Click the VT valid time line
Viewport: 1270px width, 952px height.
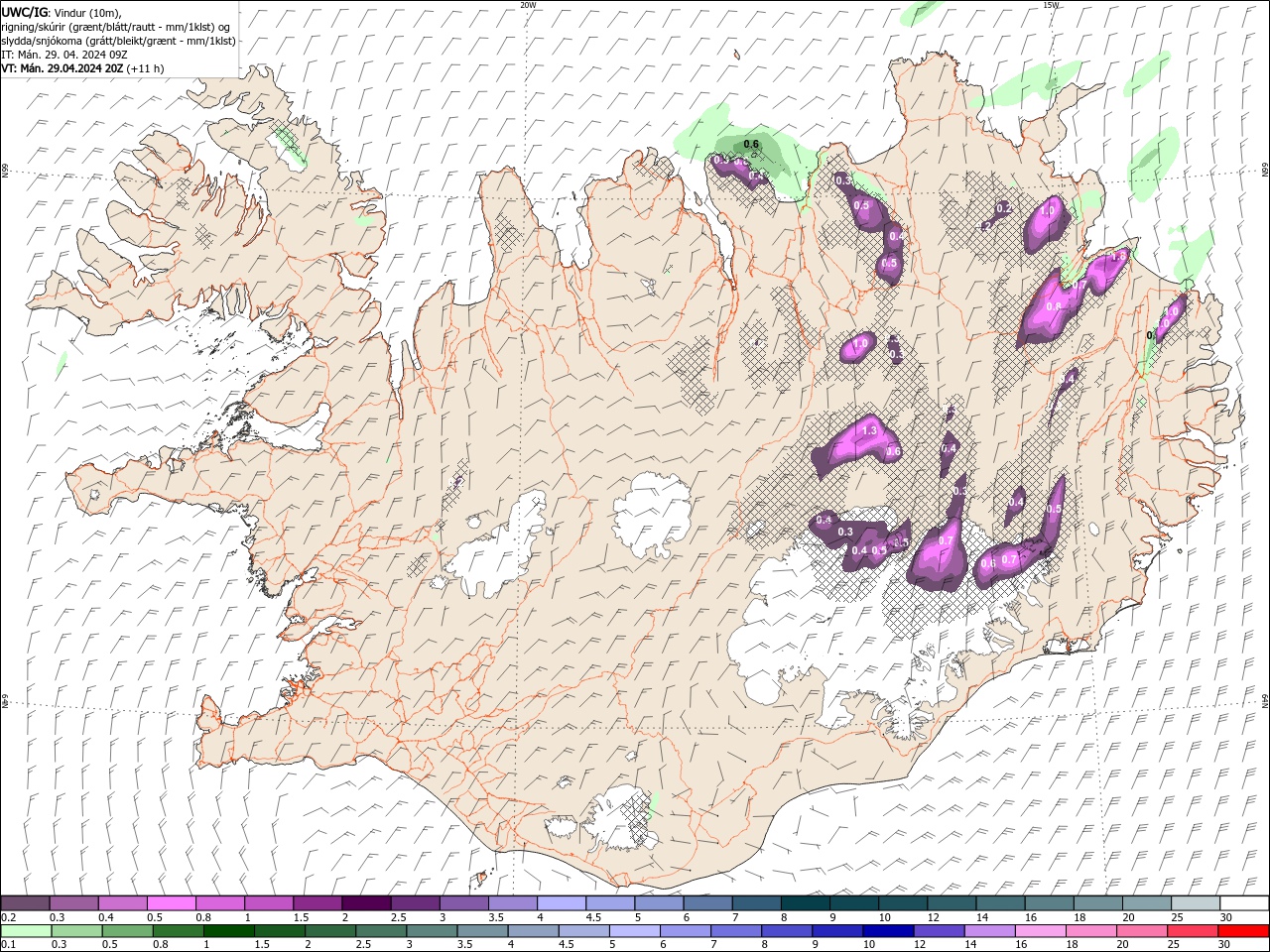click(81, 68)
